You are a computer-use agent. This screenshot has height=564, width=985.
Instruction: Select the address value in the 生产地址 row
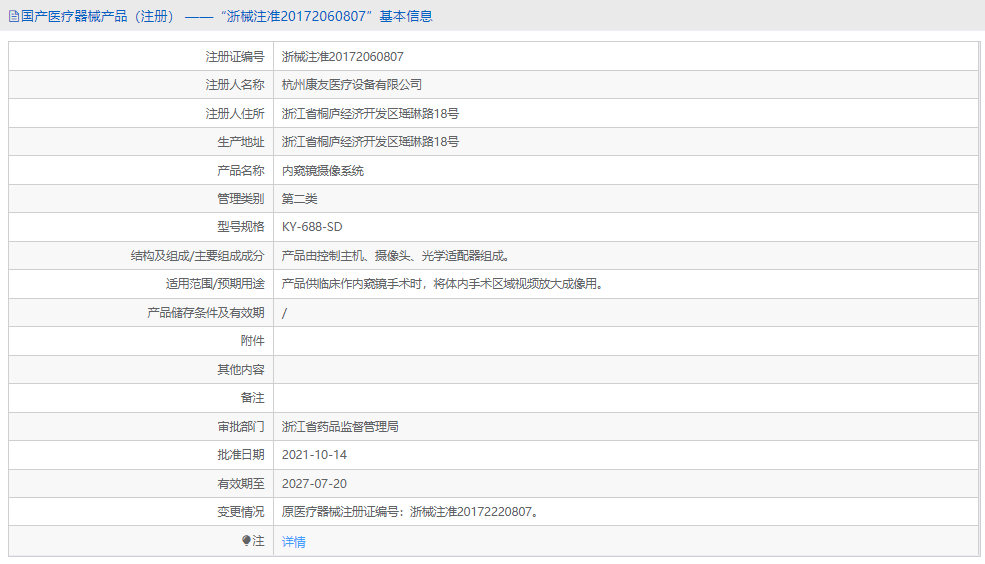[x=370, y=142]
